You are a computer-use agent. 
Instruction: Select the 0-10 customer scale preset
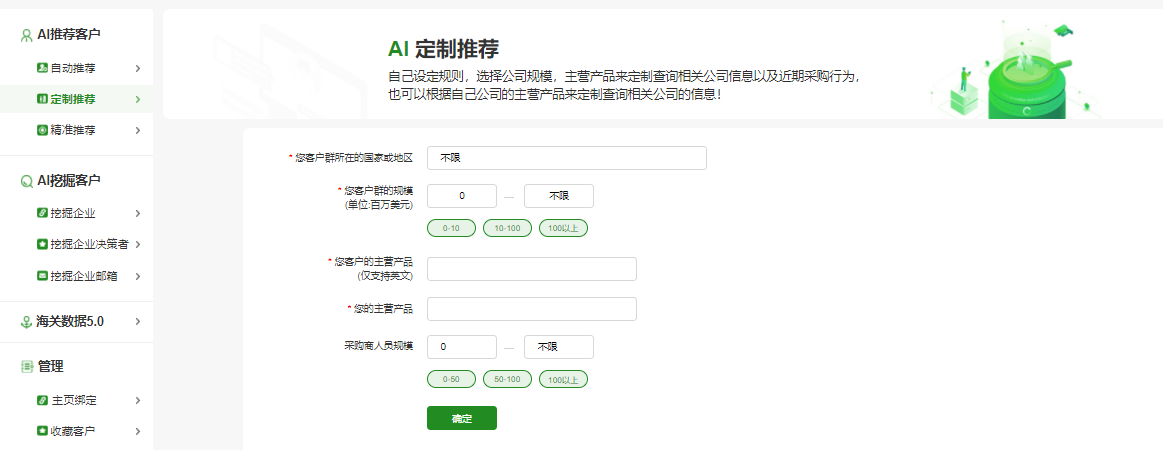coord(451,228)
